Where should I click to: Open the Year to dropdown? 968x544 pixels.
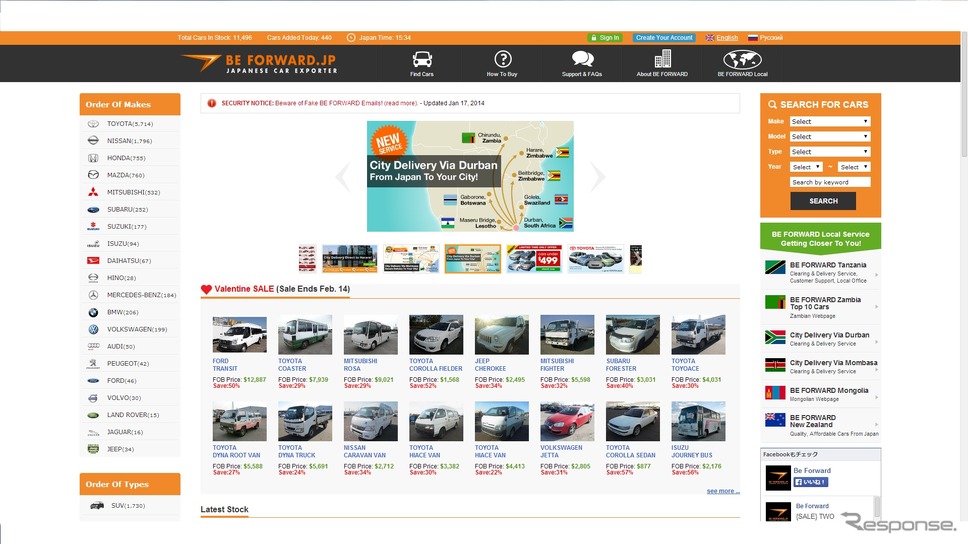(x=854, y=167)
